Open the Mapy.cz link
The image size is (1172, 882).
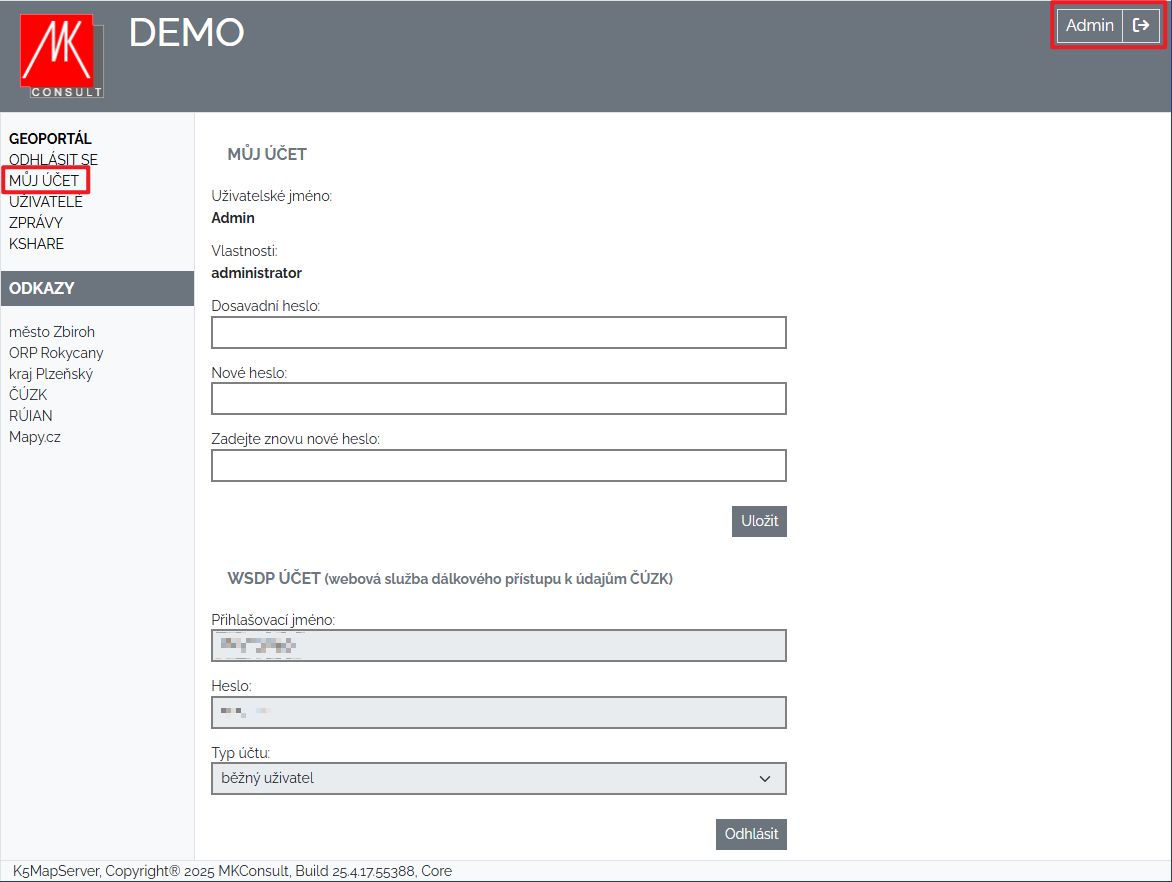pos(35,437)
